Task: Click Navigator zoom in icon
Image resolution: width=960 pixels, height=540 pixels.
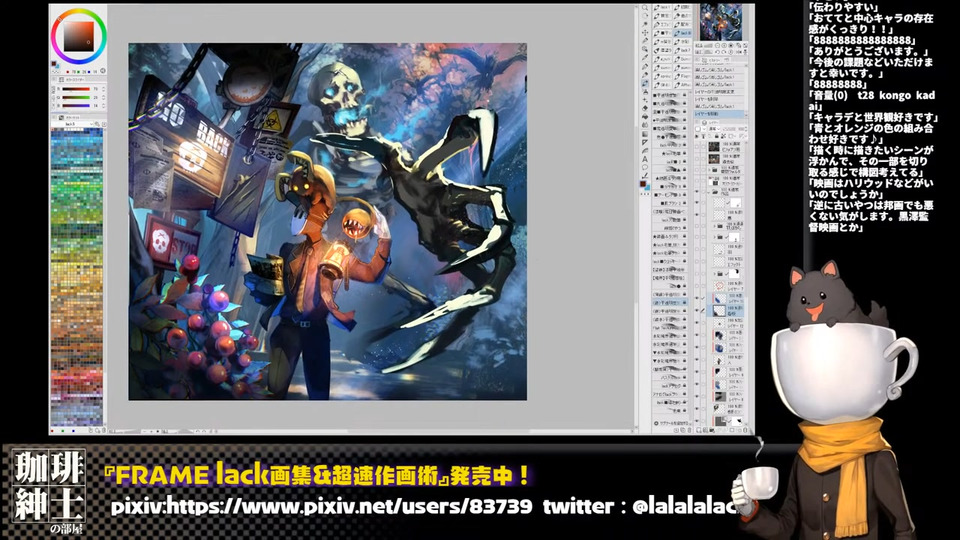Action: click(724, 45)
